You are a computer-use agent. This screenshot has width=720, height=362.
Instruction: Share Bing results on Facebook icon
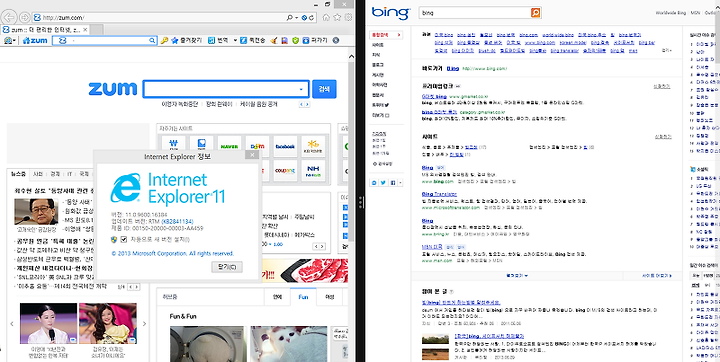click(393, 183)
